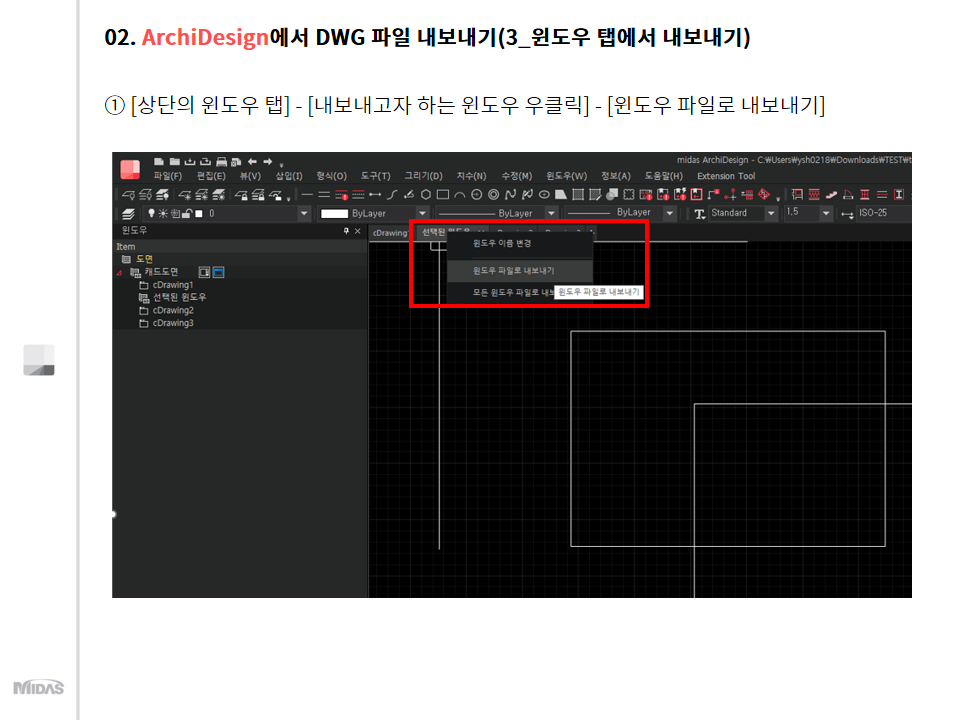Image resolution: width=960 pixels, height=720 pixels.
Task: Click the dimension style arrow icon
Action: 847,214
